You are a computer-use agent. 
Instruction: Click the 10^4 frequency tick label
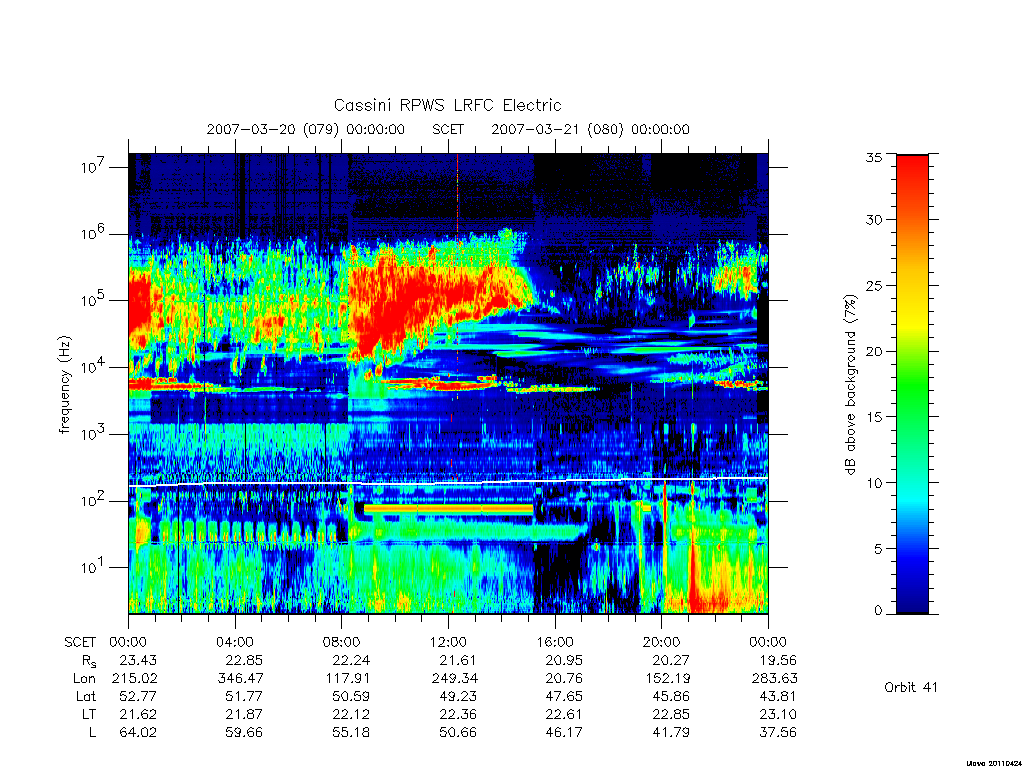(x=93, y=366)
